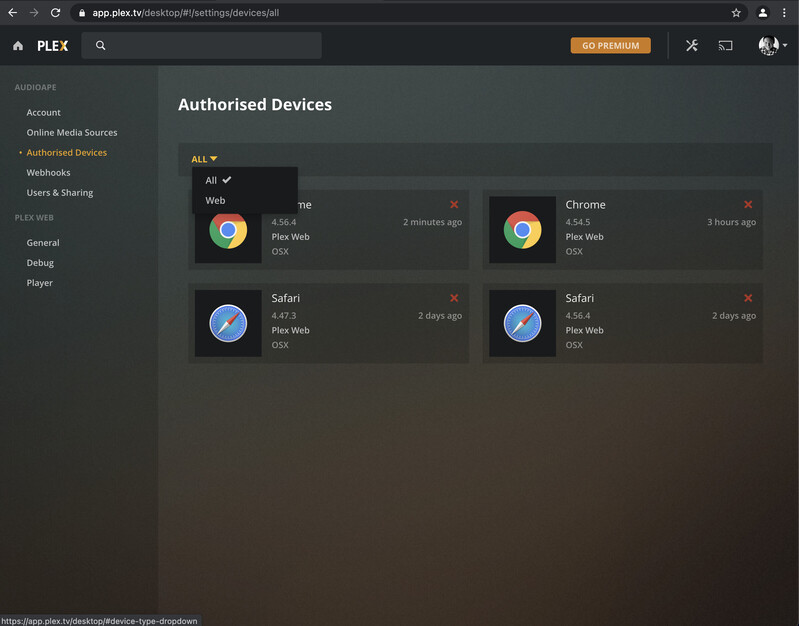Viewport: 799px width, 626px height.
Task: Go to Plex home icon
Action: click(x=18, y=46)
